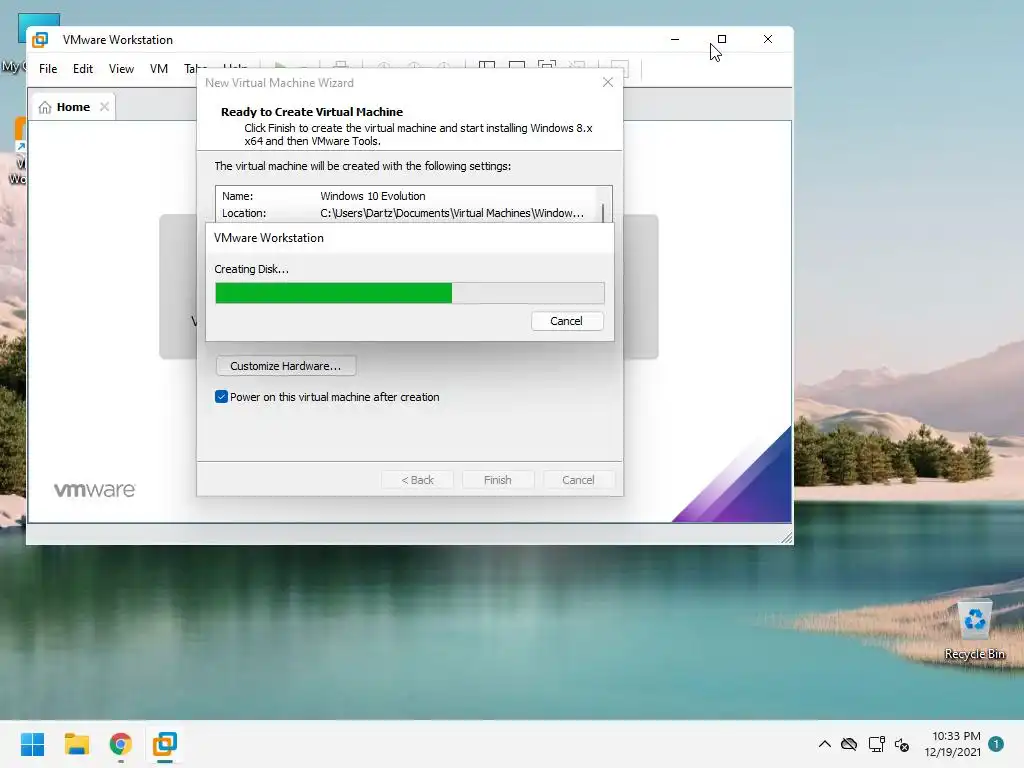This screenshot has width=1024, height=768.
Task: Open the View menu
Action: 121,69
